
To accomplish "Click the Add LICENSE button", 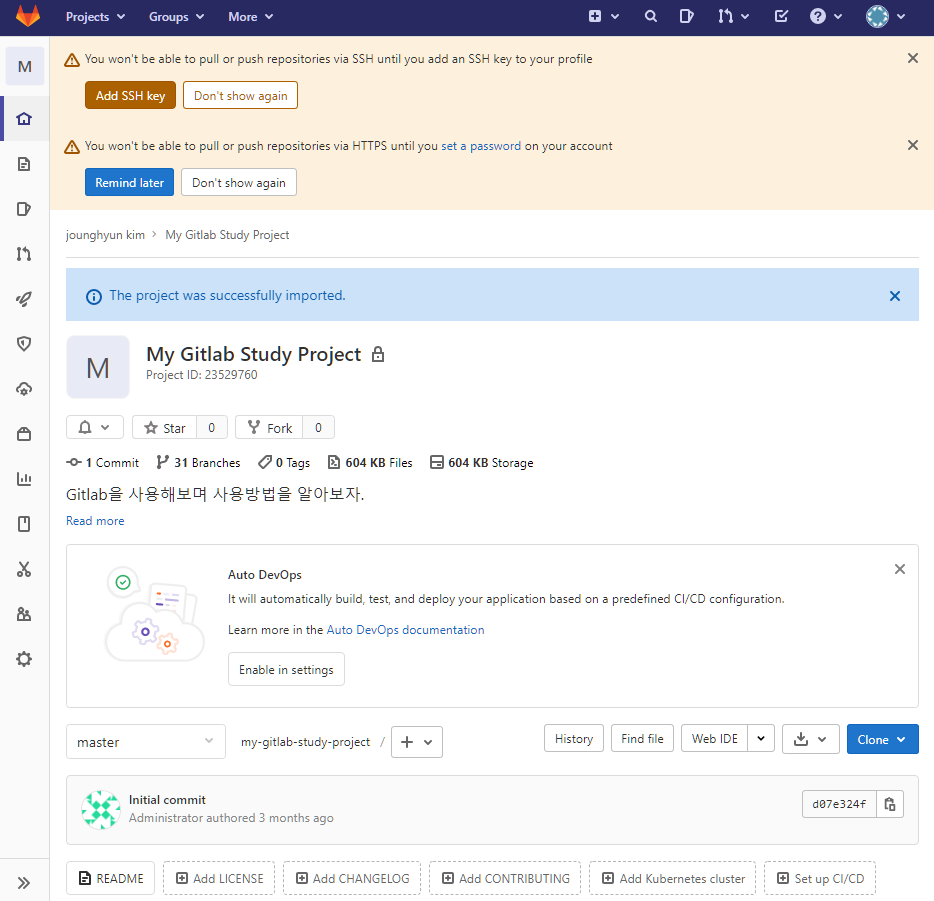I will pos(219,878).
